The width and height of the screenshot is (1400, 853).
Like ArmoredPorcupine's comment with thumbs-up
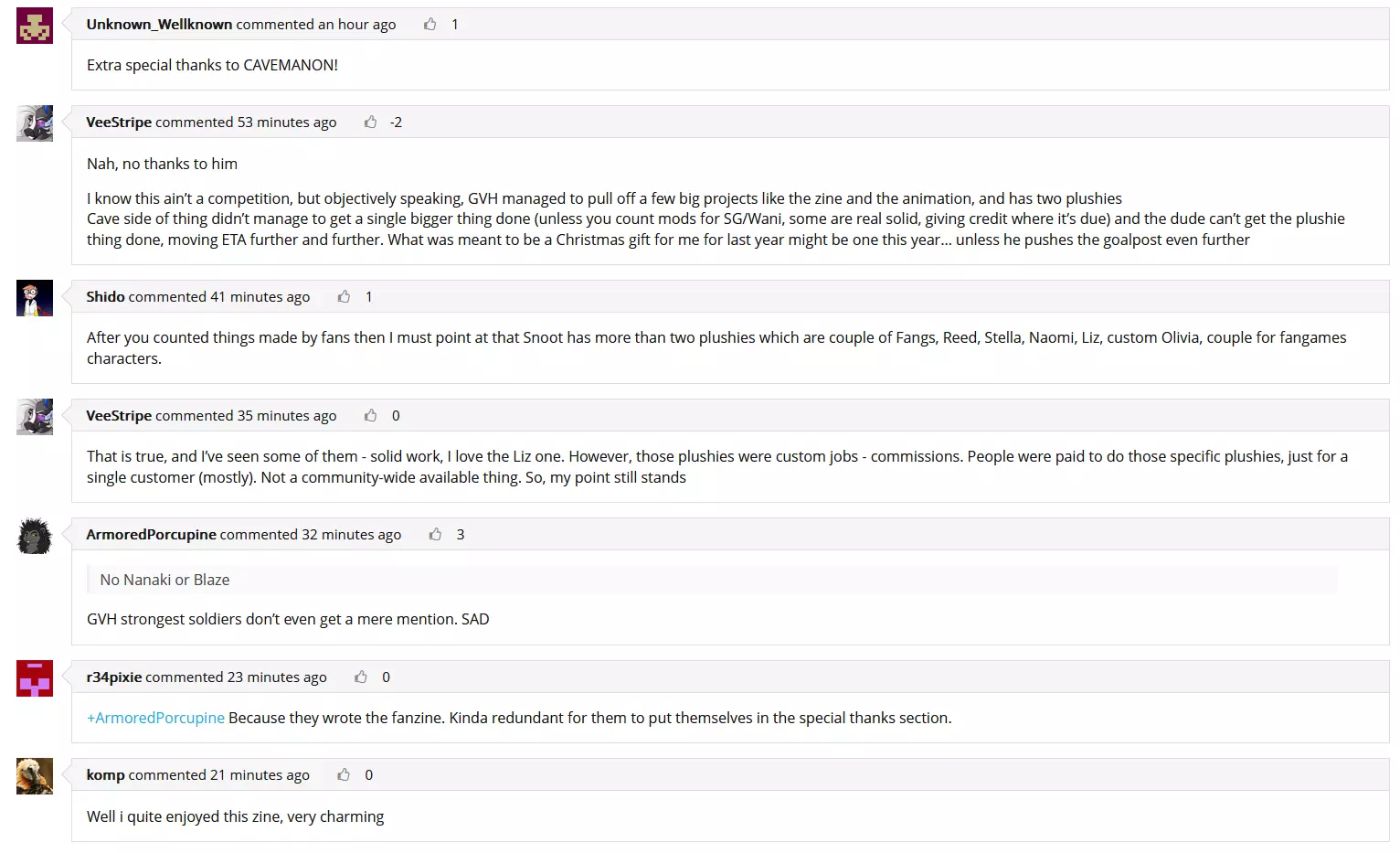pyautogui.click(x=435, y=534)
